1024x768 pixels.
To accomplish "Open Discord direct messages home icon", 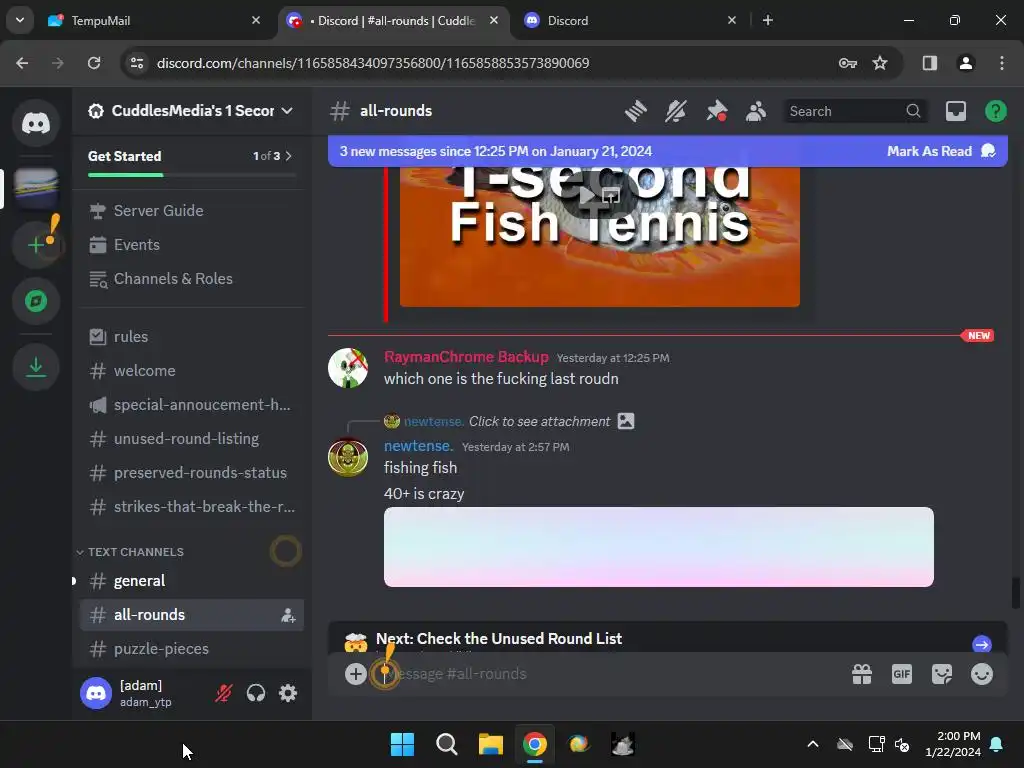I will (36, 123).
